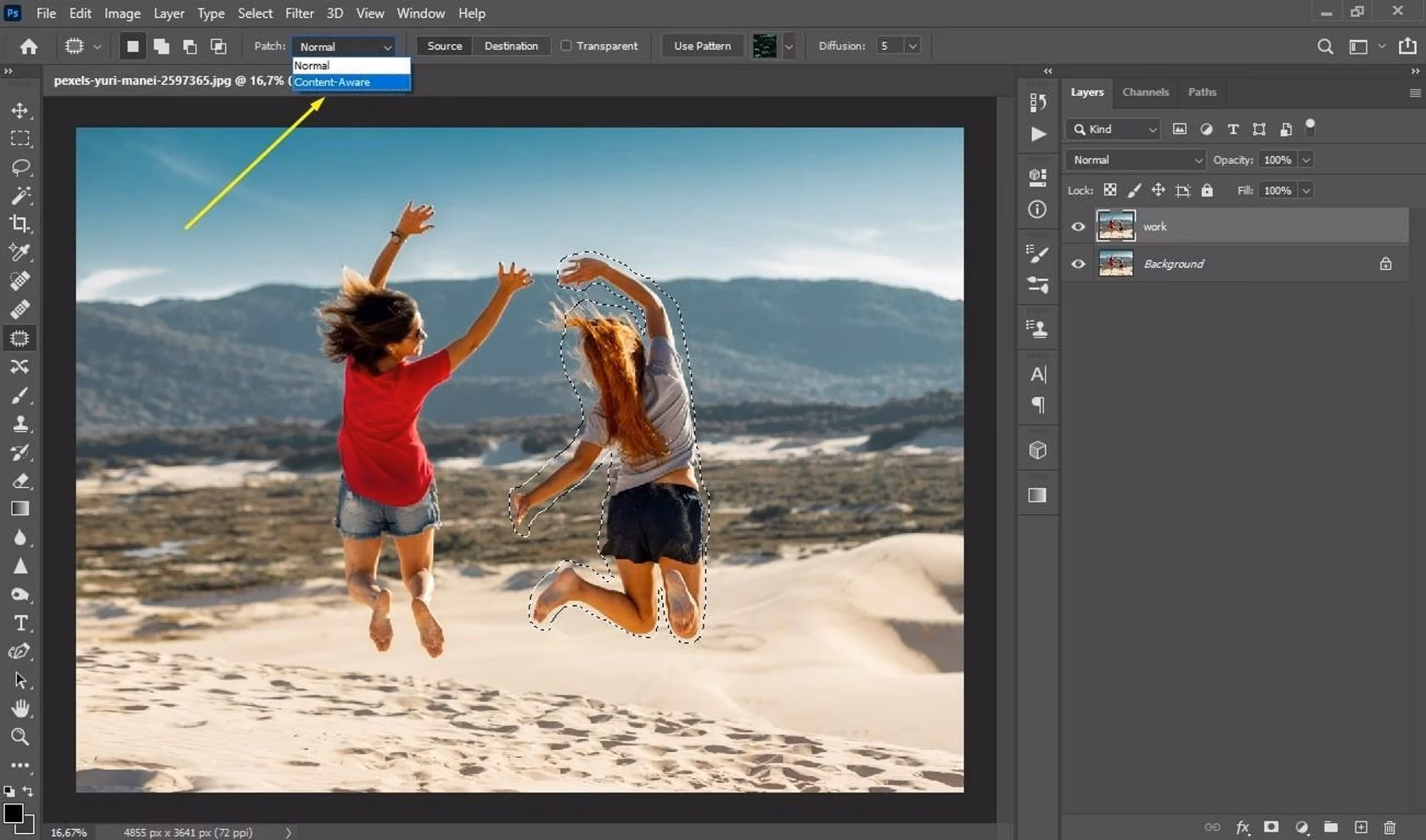This screenshot has height=840, width=1426.
Task: Select the Hand tool
Action: coord(21,708)
